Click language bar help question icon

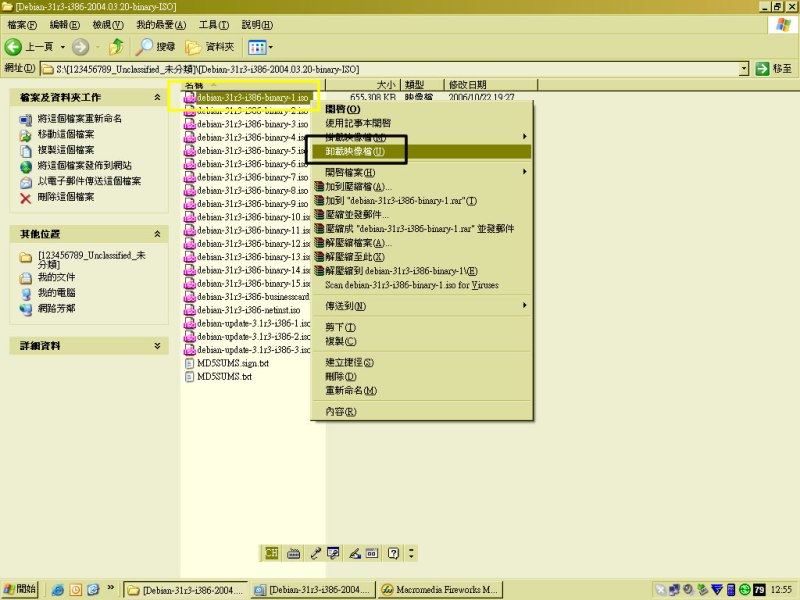[x=393, y=553]
